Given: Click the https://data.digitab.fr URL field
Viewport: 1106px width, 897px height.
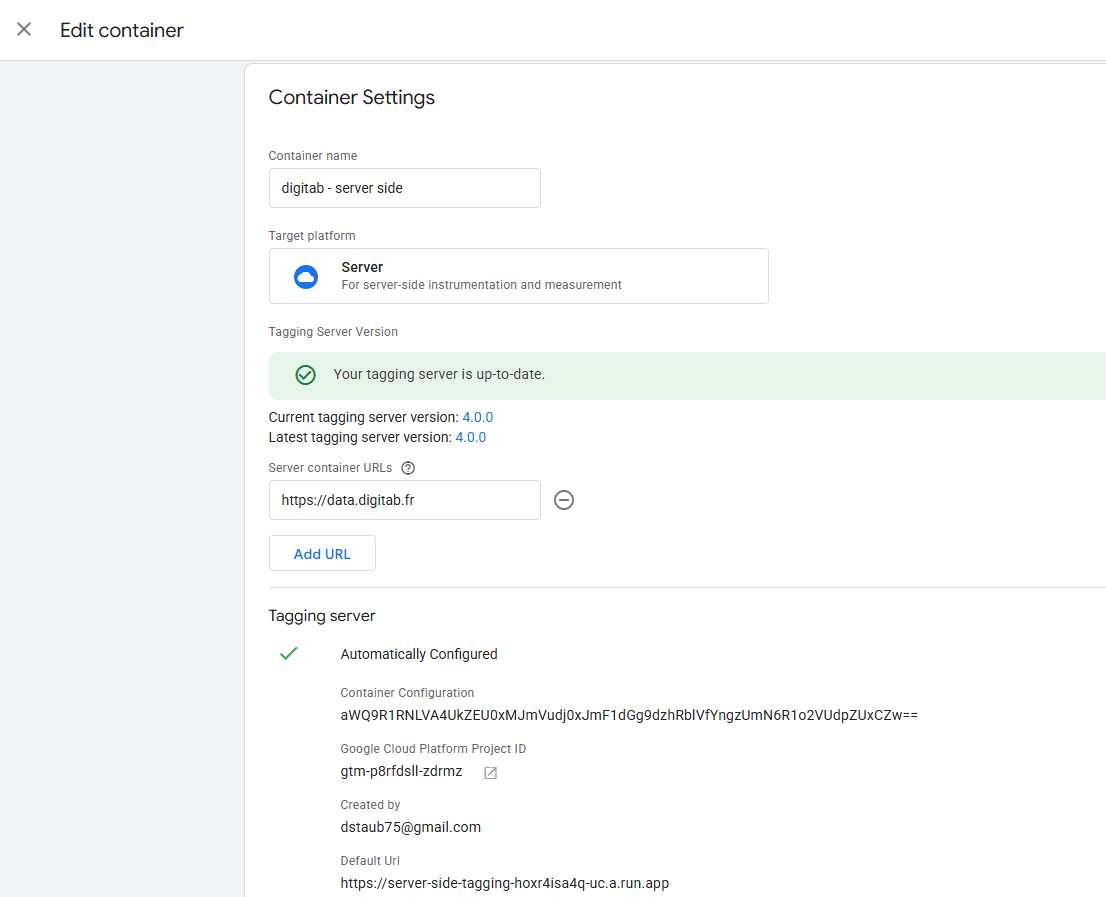Looking at the screenshot, I should [x=404, y=500].
